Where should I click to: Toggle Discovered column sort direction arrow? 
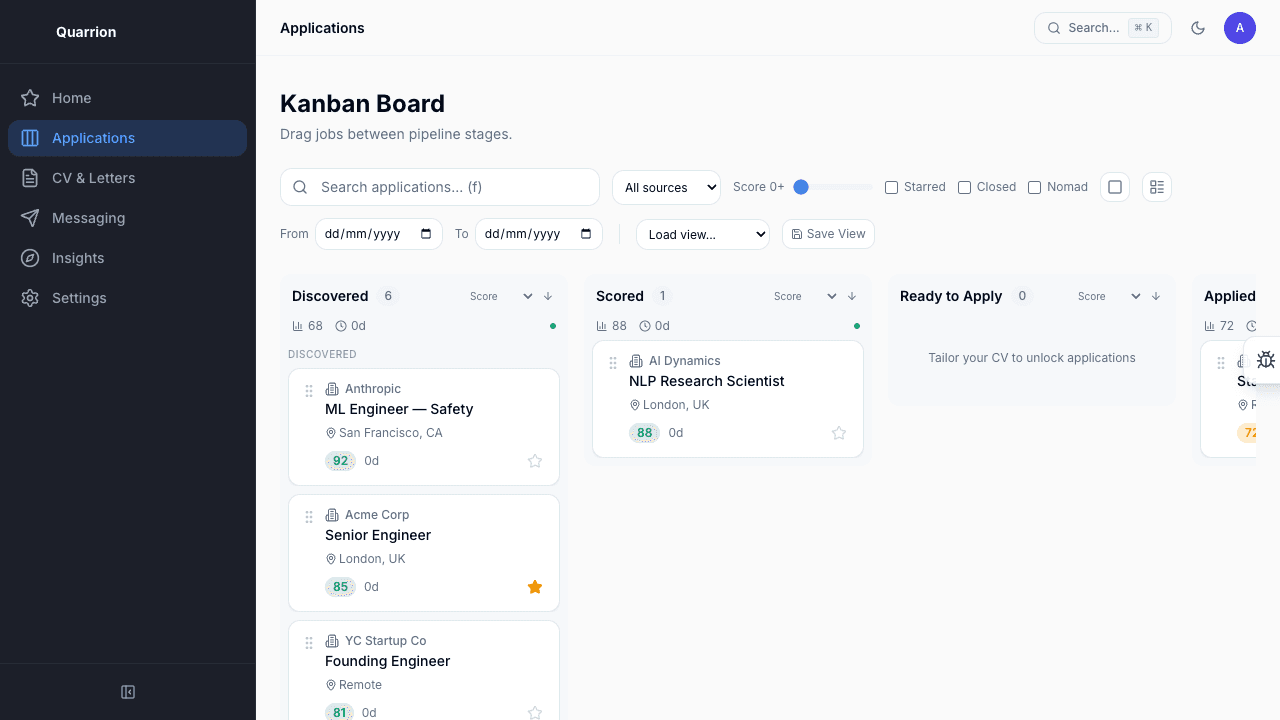tap(548, 296)
